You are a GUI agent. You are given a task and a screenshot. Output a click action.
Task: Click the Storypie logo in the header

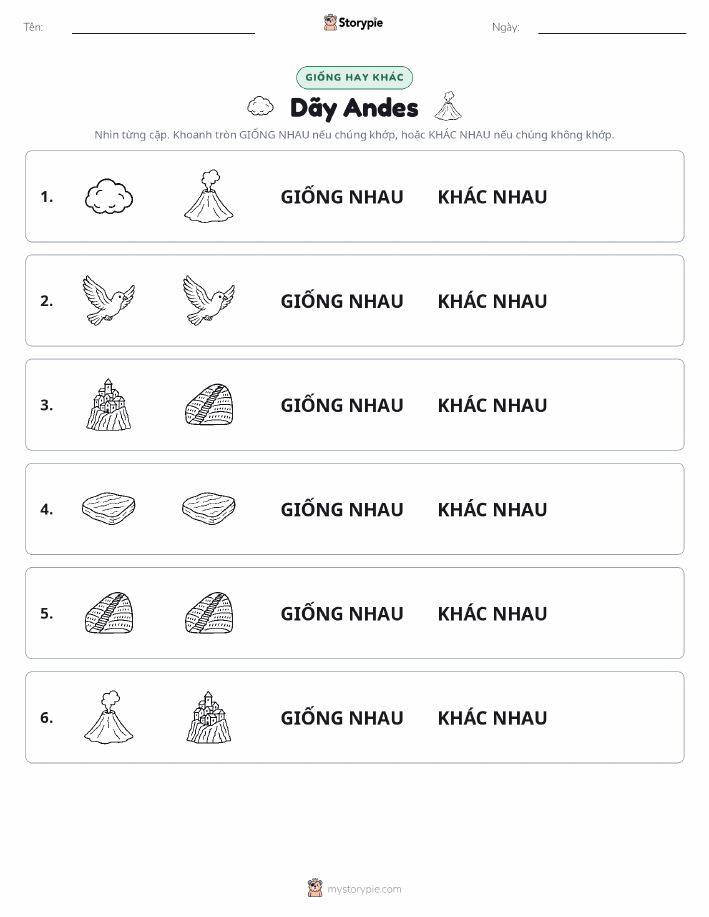pos(353,23)
